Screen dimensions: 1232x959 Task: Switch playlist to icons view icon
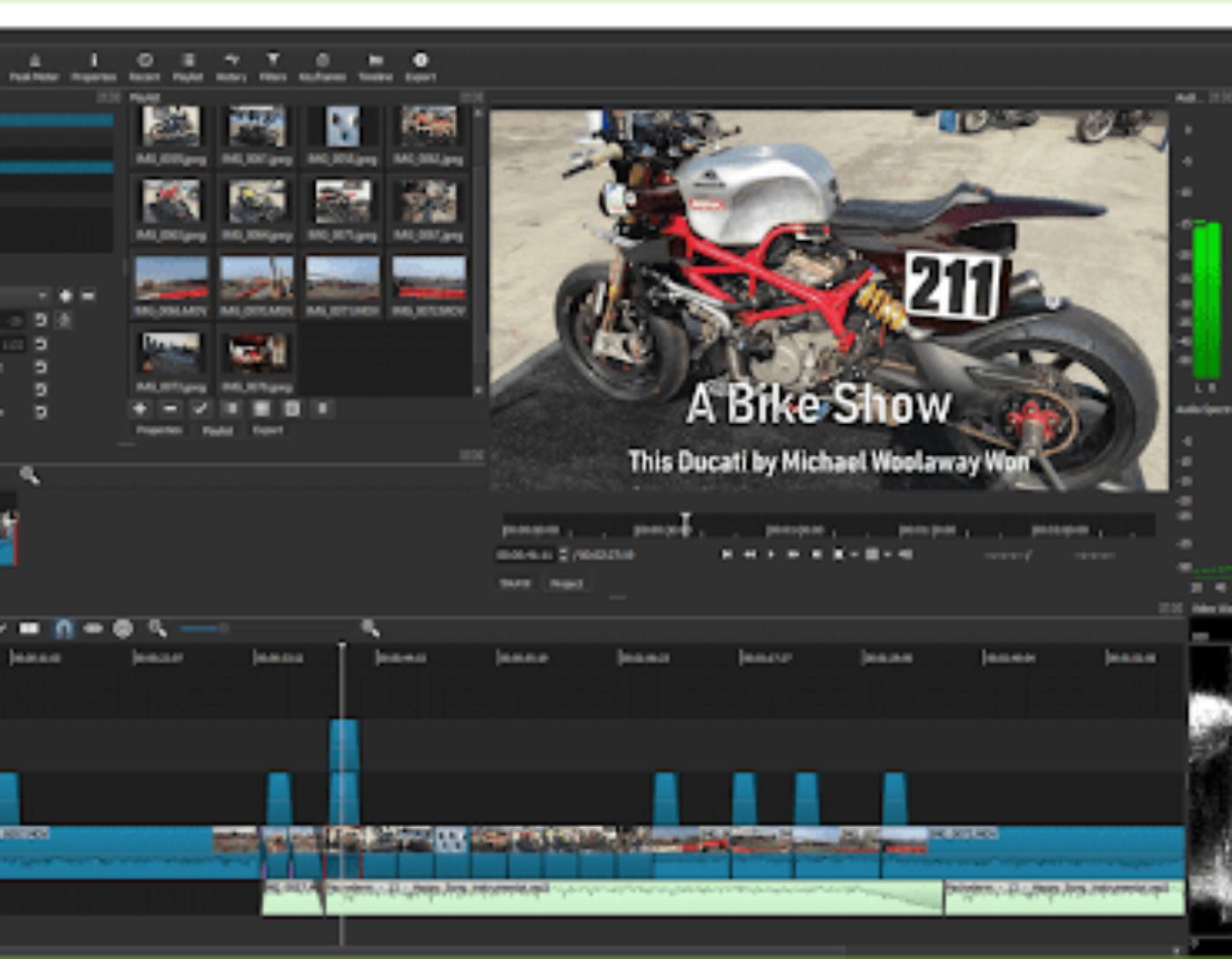click(292, 408)
